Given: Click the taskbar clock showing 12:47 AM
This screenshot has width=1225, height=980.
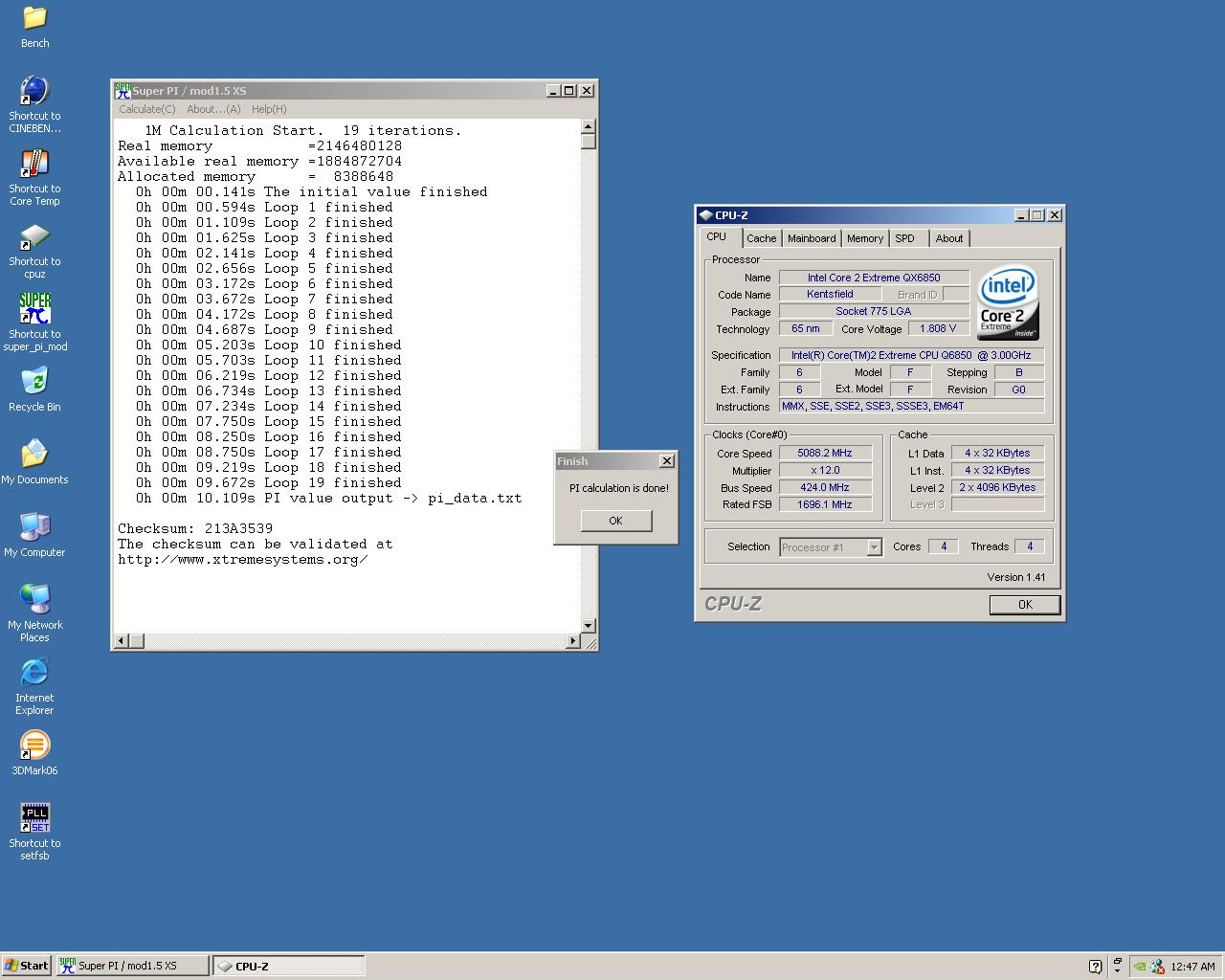Looking at the screenshot, I should 1192,967.
